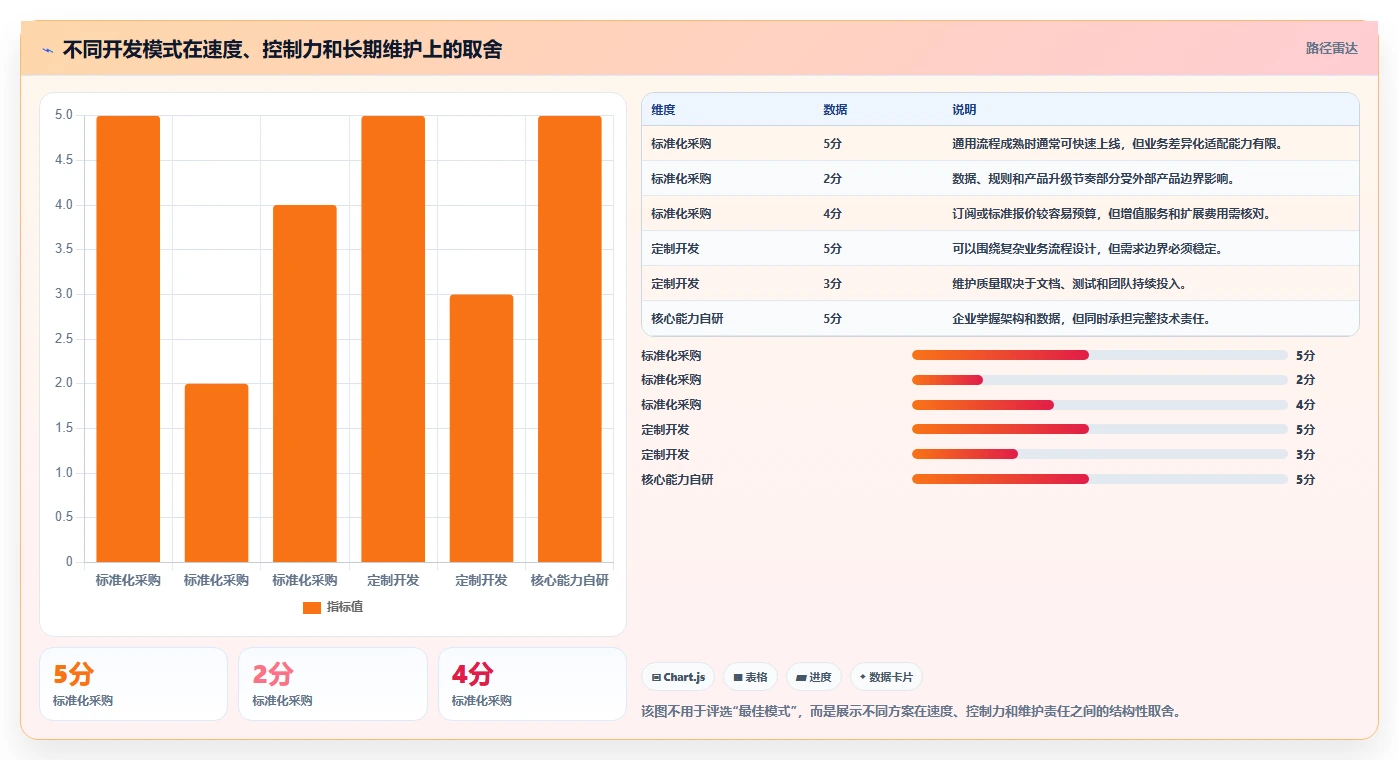Click the 数据卡片 chip icon
This screenshot has height=760, width=1399.
click(x=863, y=677)
